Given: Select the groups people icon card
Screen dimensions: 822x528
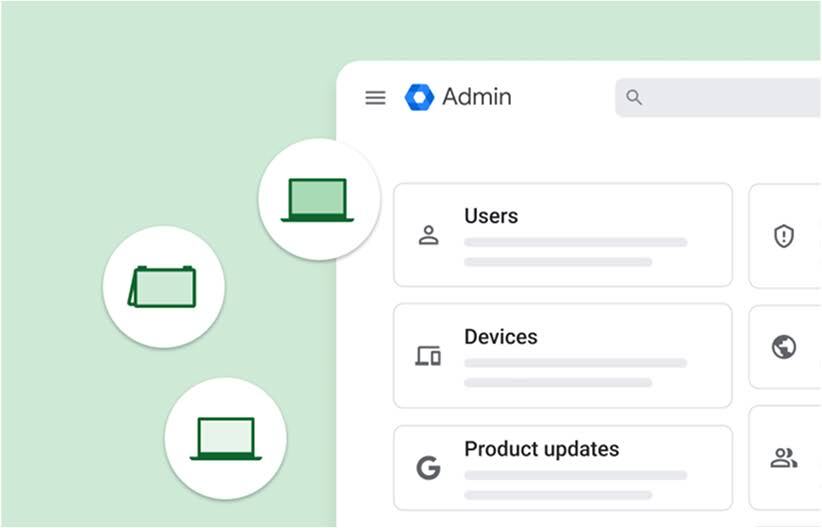Looking at the screenshot, I should click(x=784, y=458).
